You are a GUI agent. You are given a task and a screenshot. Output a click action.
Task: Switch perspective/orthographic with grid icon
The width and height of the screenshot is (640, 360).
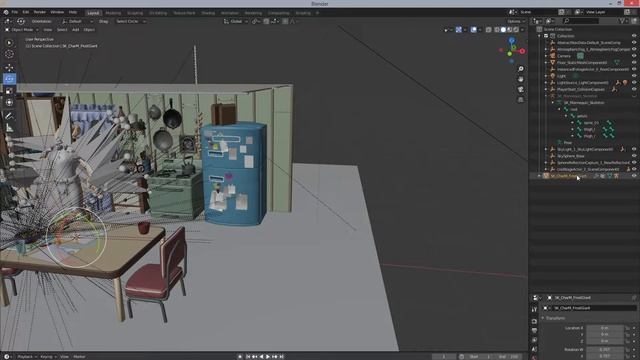coord(521,100)
